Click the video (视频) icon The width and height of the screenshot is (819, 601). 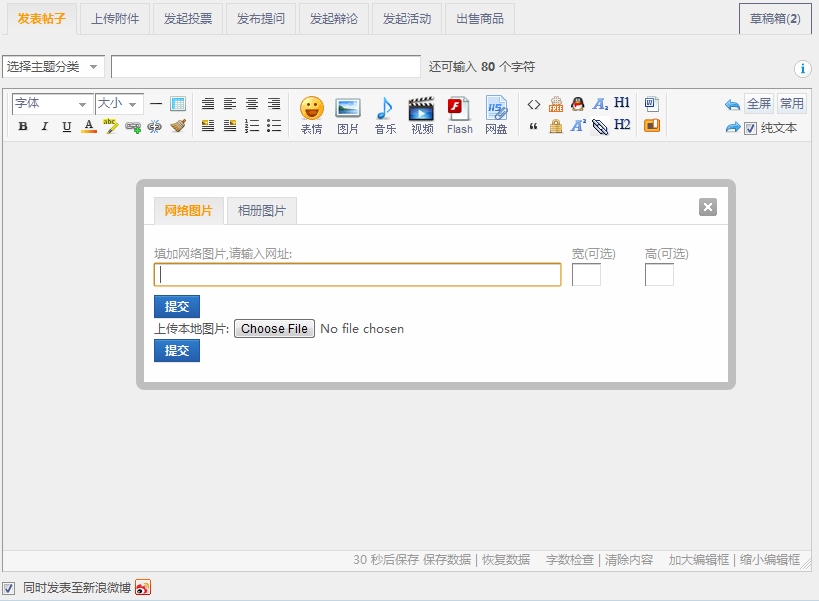pyautogui.click(x=421, y=115)
